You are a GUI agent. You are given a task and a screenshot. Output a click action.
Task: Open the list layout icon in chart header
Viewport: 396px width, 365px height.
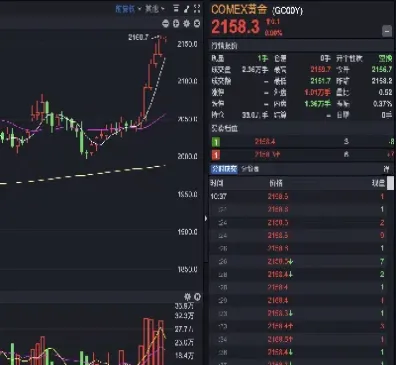[x=176, y=9]
